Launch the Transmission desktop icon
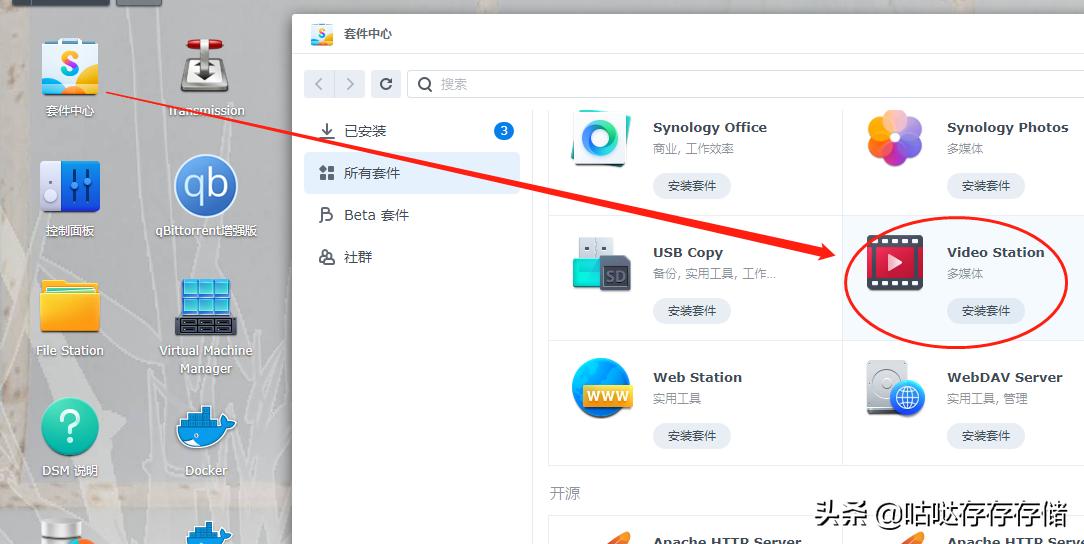 coord(205,66)
